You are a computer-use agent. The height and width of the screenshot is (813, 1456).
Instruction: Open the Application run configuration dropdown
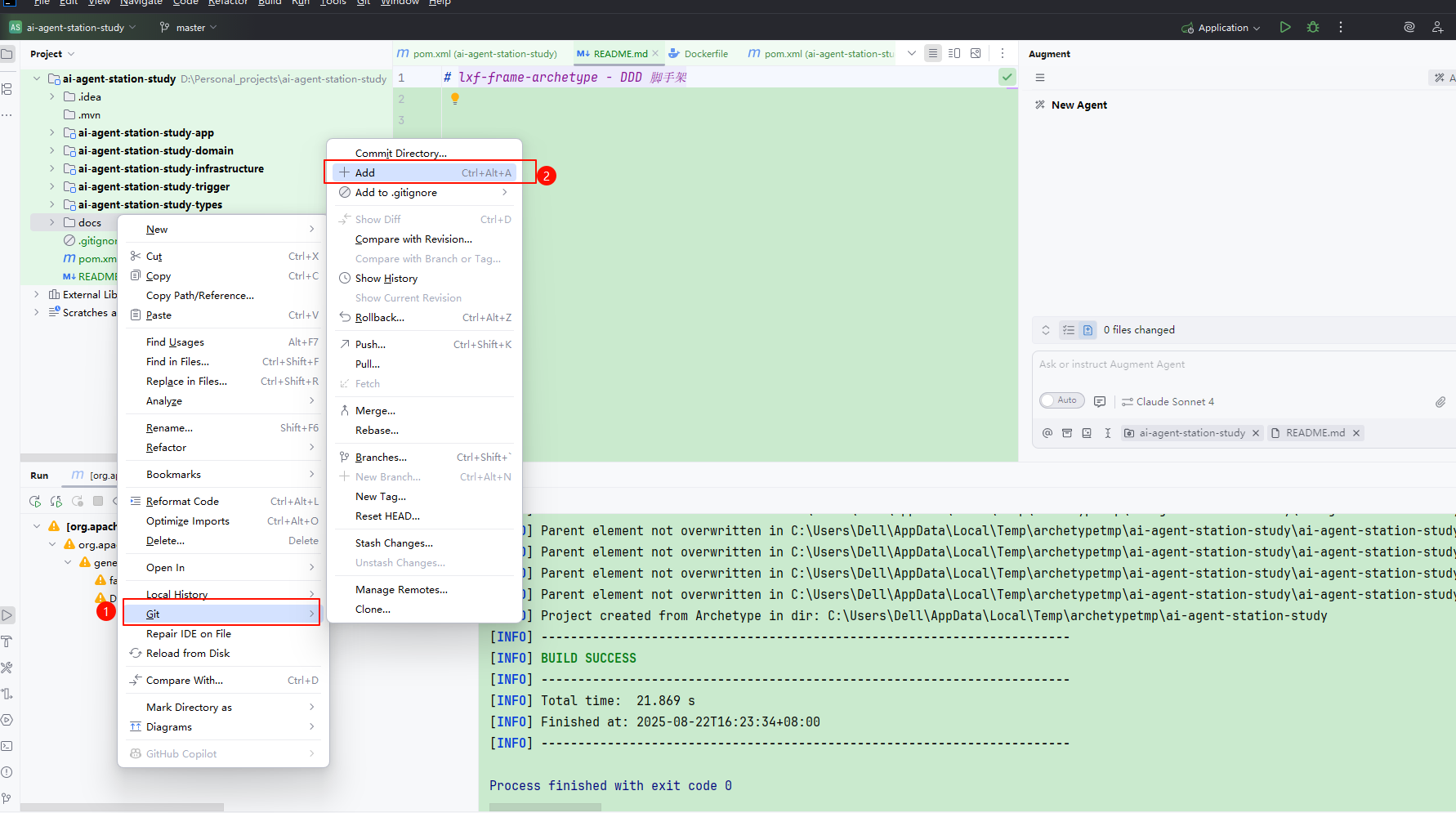coord(1222,28)
